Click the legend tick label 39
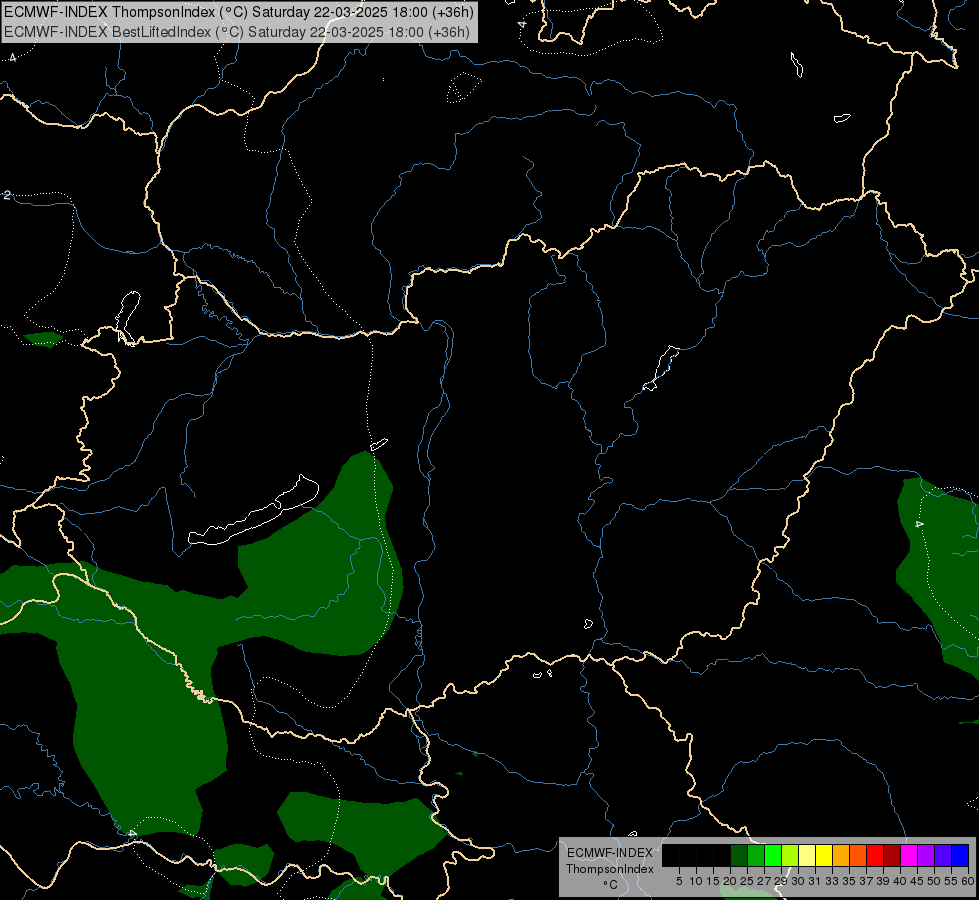Viewport: 979px width, 900px height. click(x=883, y=881)
